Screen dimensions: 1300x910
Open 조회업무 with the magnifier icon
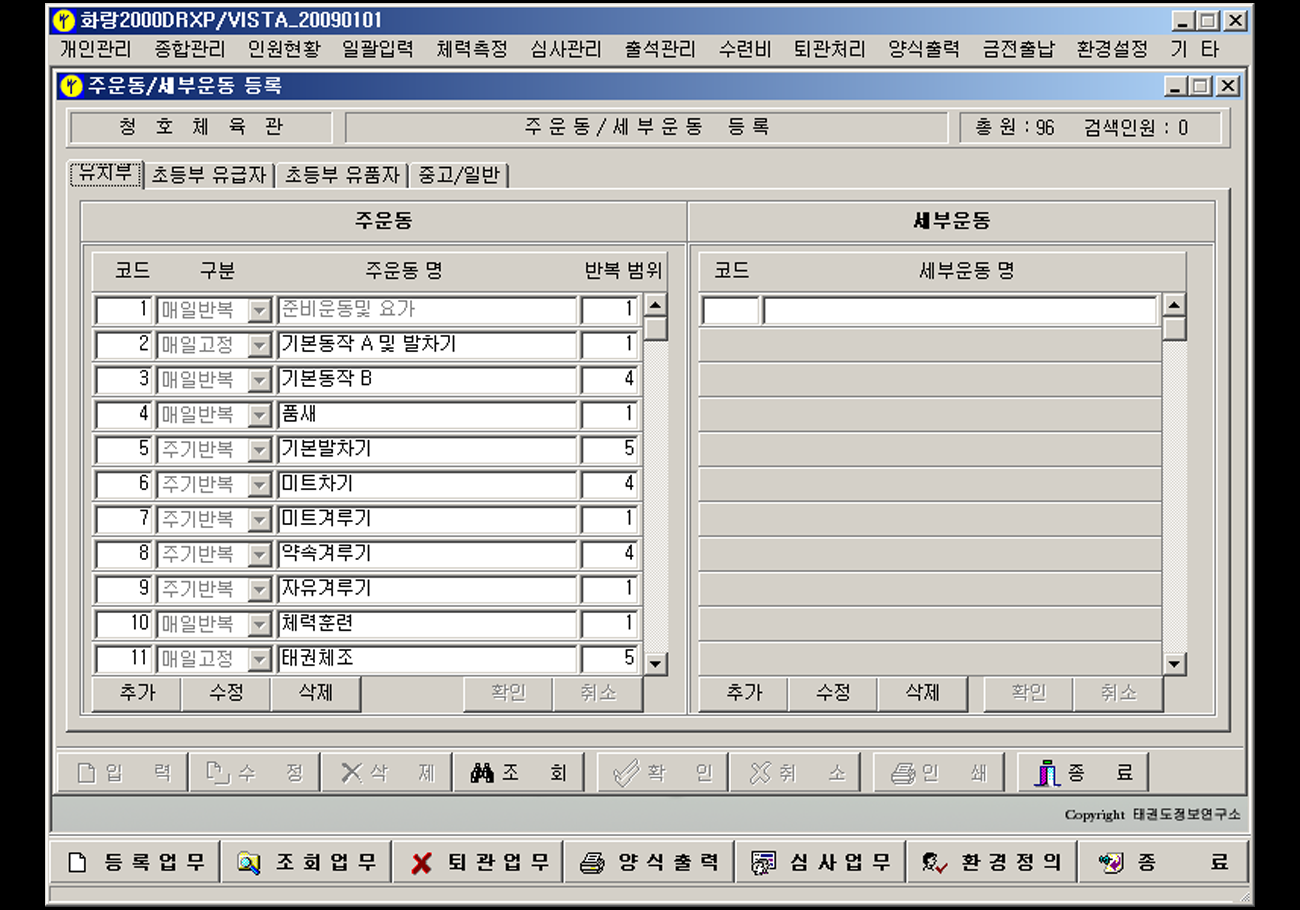(307, 863)
